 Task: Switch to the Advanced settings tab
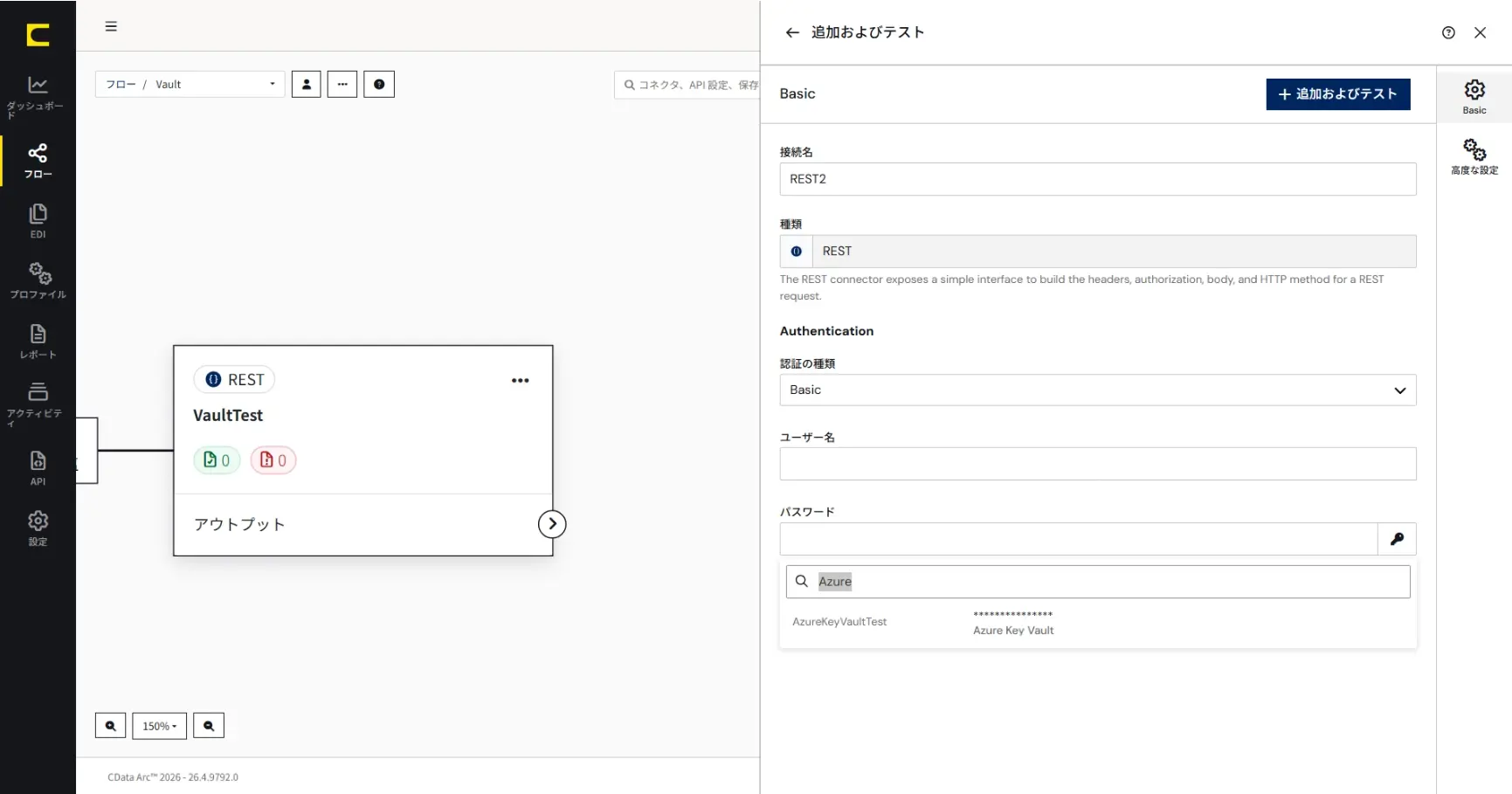[1474, 156]
